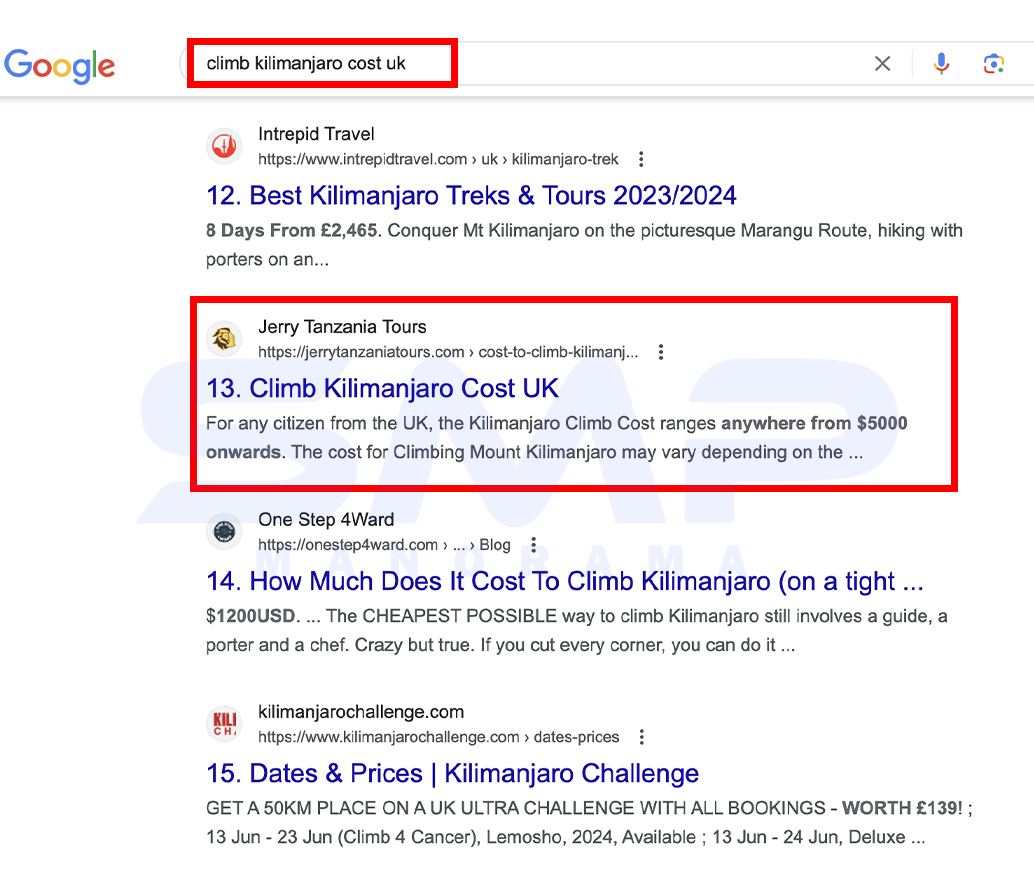Open three-dot menu for Jerry Tanzania Tours
1034x870 pixels.
point(661,352)
